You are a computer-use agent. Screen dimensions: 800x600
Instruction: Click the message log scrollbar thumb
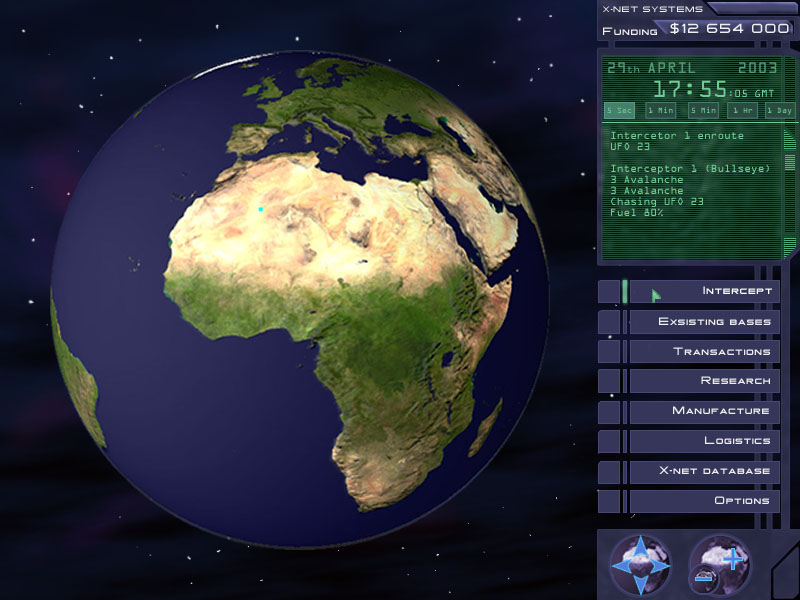pyautogui.click(x=789, y=163)
